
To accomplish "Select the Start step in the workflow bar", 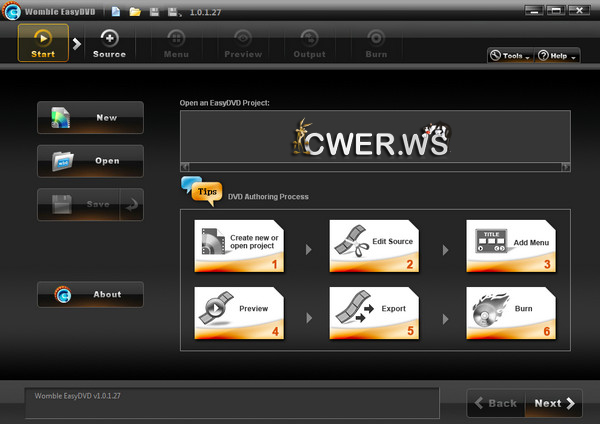I will [43, 42].
